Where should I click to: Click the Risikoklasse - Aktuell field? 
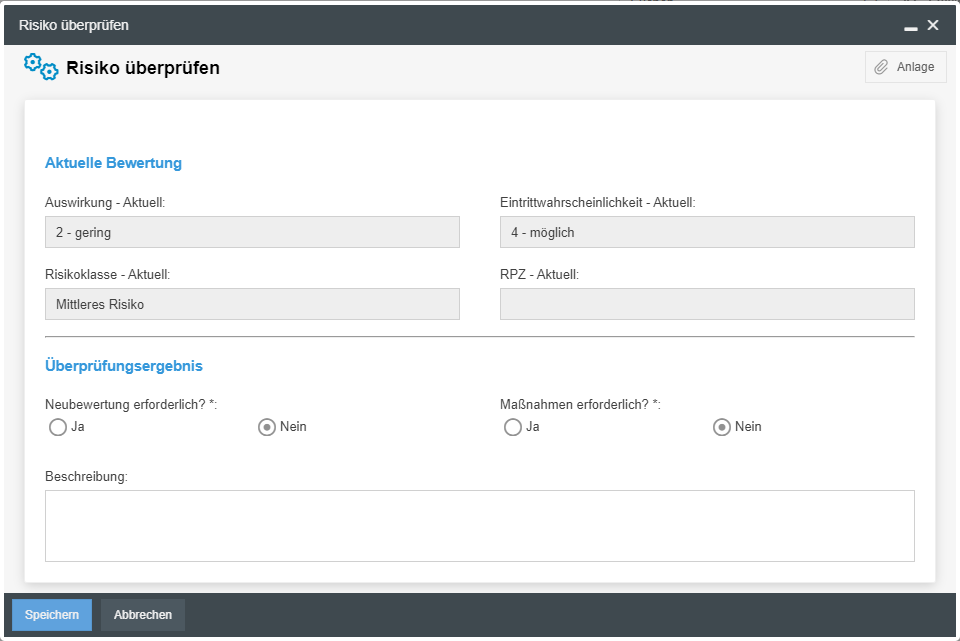[x=252, y=304]
